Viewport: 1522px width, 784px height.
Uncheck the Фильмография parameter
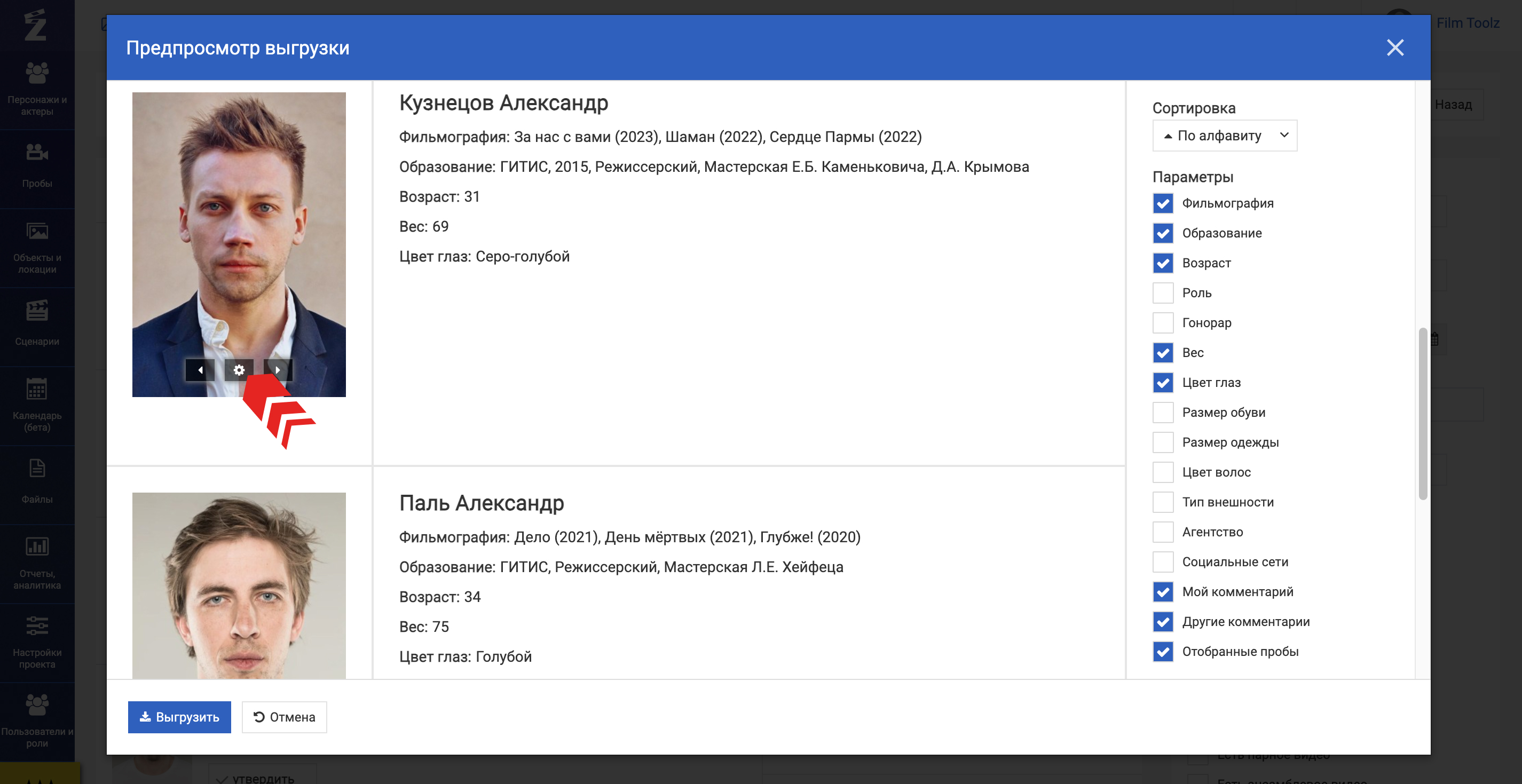point(1163,203)
